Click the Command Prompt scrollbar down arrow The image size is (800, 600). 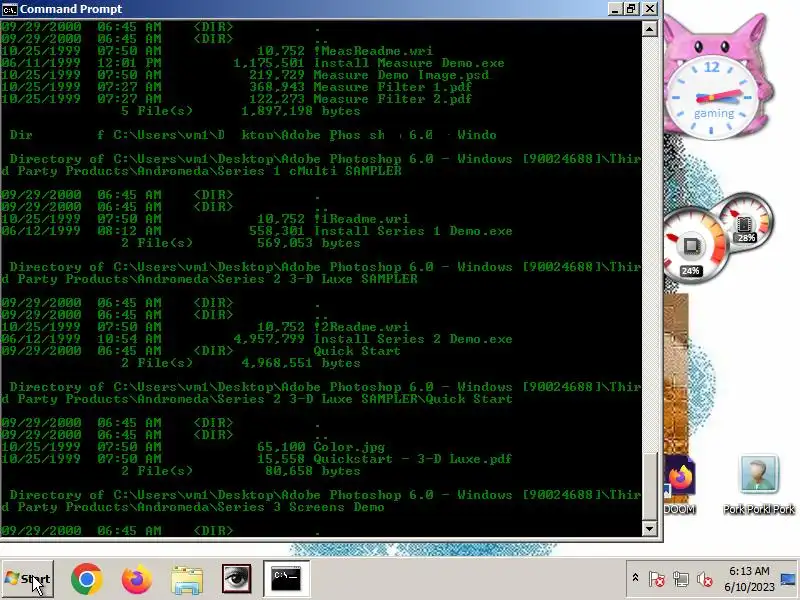point(649,528)
